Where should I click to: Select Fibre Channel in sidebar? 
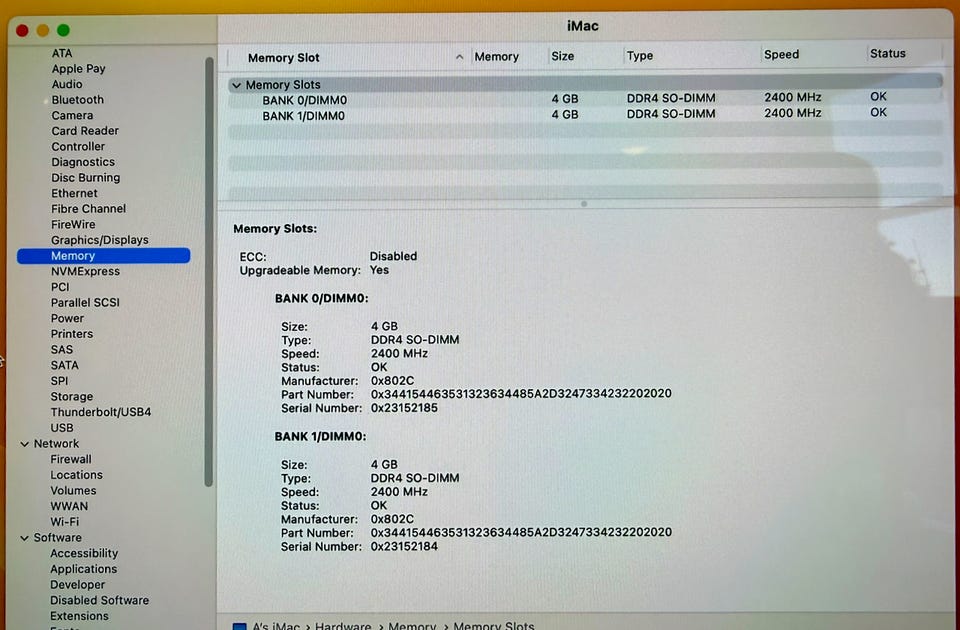click(88, 209)
